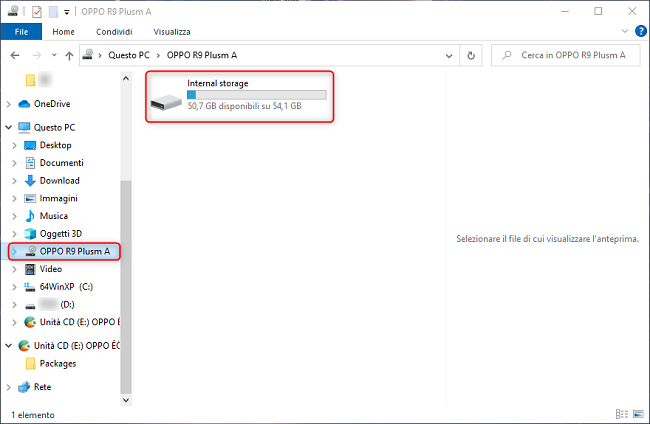Click New folder quick access icon
The width and height of the screenshot is (650, 424).
(x=53, y=12)
